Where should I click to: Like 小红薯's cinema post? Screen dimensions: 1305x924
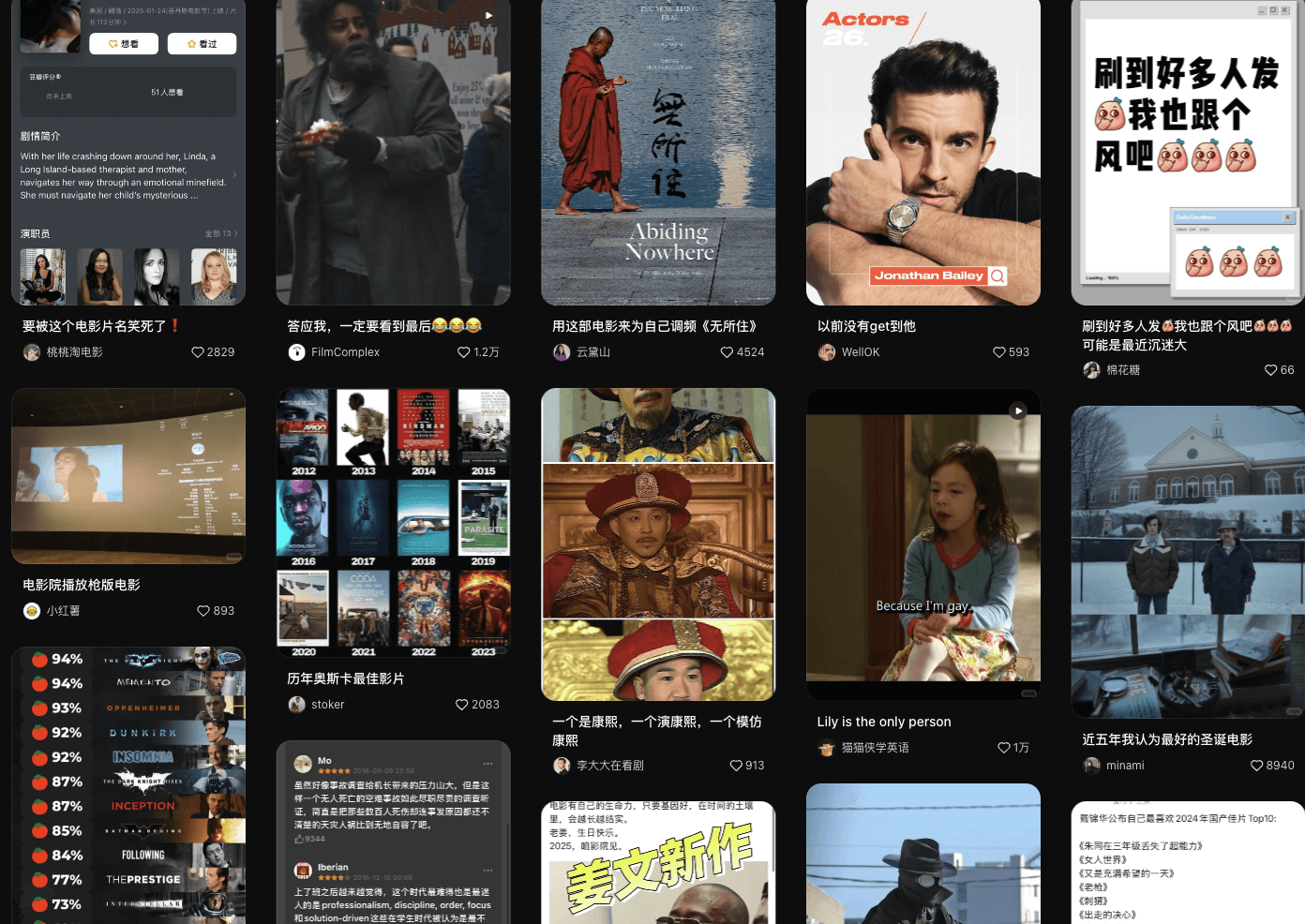pos(203,611)
